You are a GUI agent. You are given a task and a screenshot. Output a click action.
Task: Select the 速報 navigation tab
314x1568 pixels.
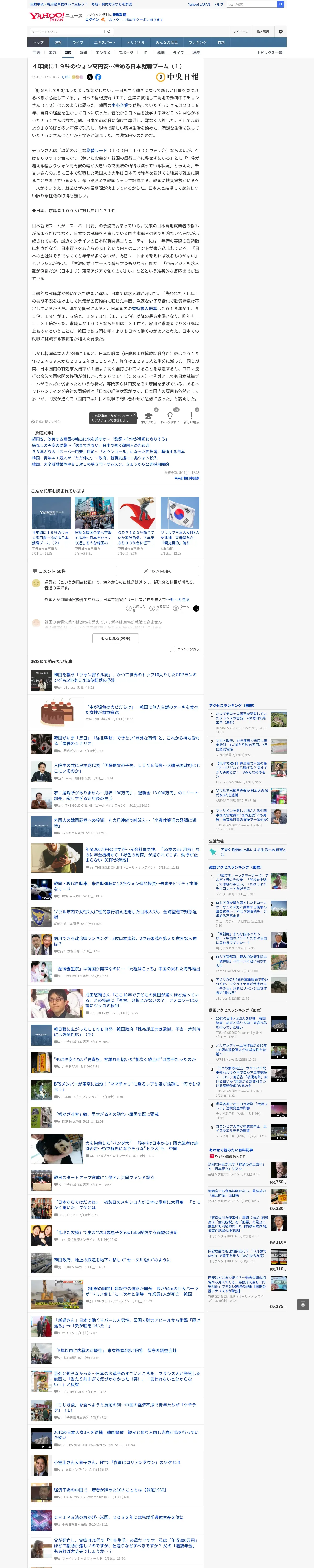[x=58, y=43]
